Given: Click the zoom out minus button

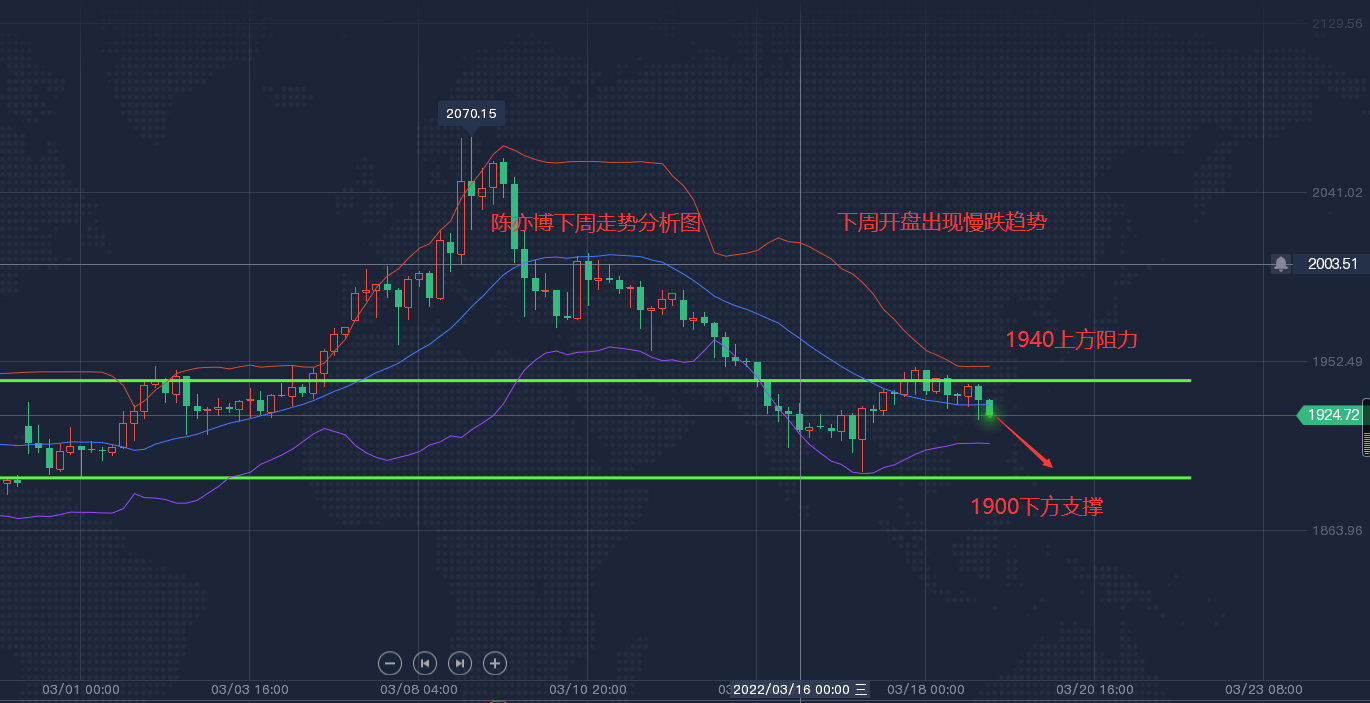Looking at the screenshot, I should pos(390,662).
